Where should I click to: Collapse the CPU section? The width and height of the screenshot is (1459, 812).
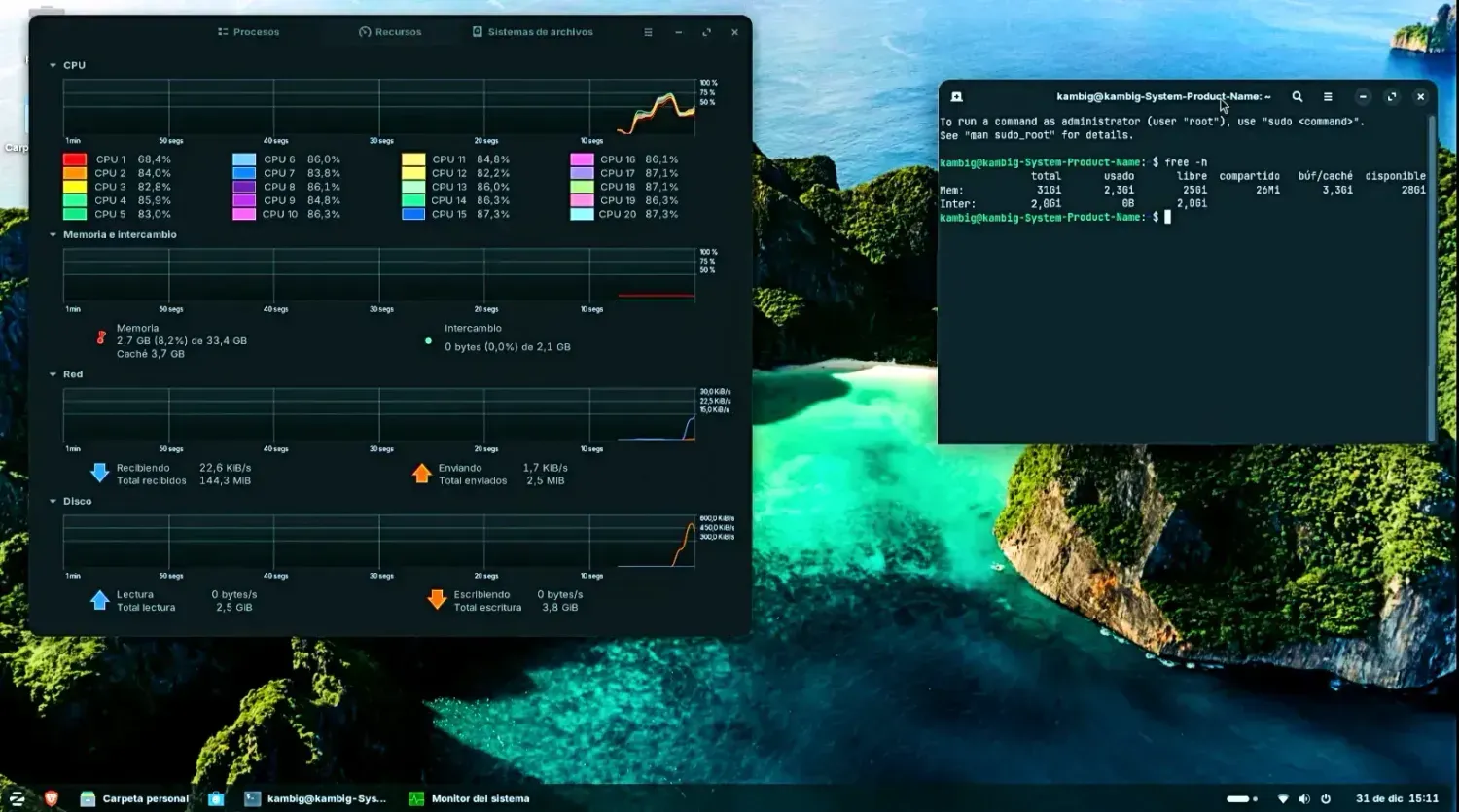pyautogui.click(x=53, y=65)
